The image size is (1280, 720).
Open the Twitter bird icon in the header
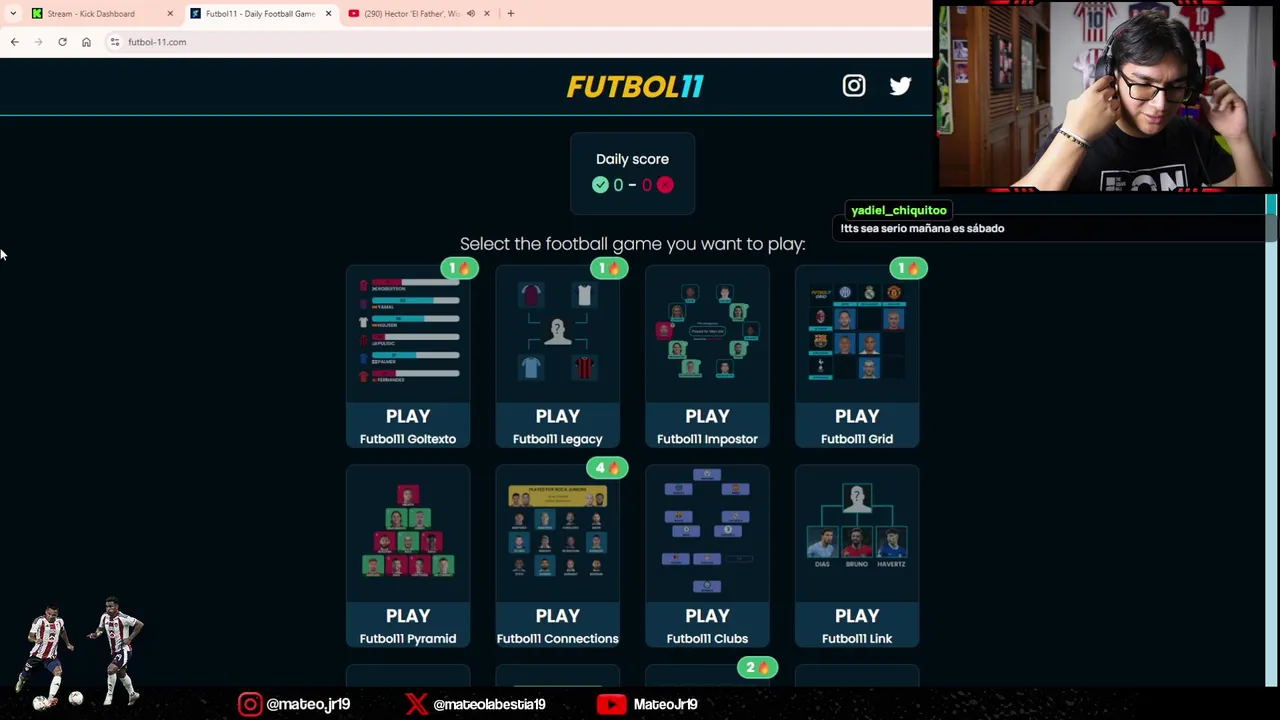900,86
